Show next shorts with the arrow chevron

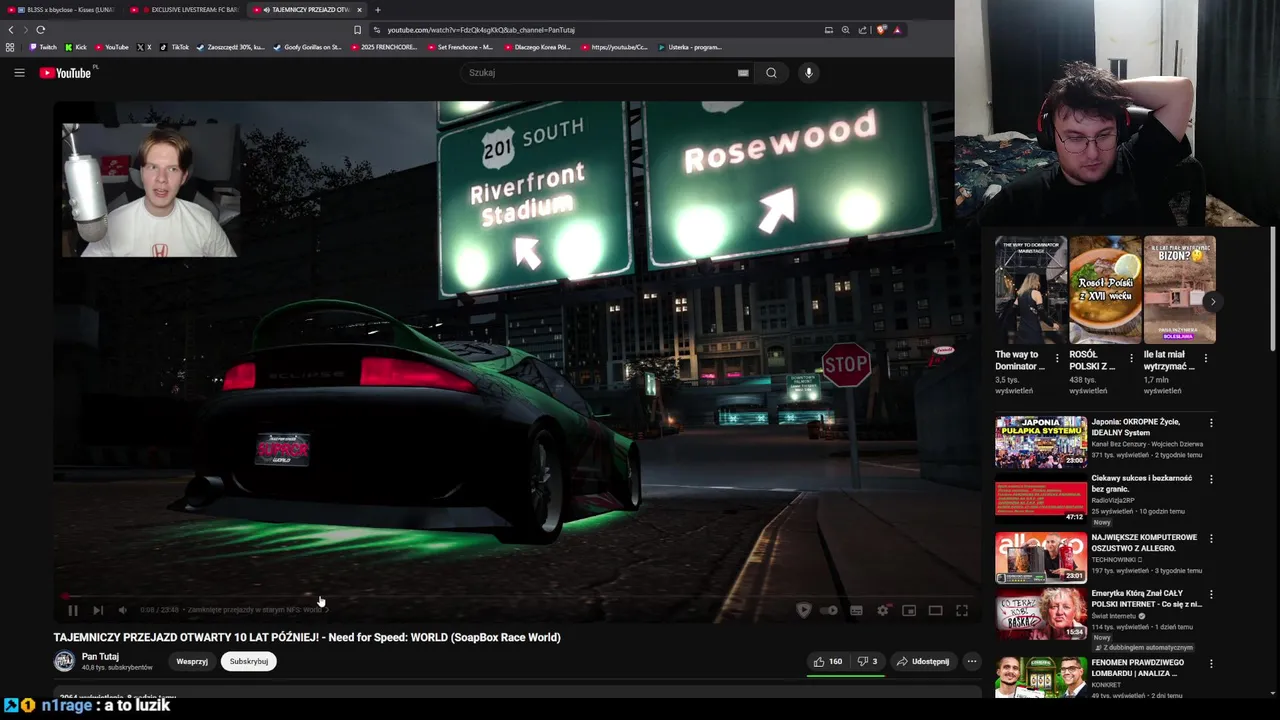(1213, 301)
